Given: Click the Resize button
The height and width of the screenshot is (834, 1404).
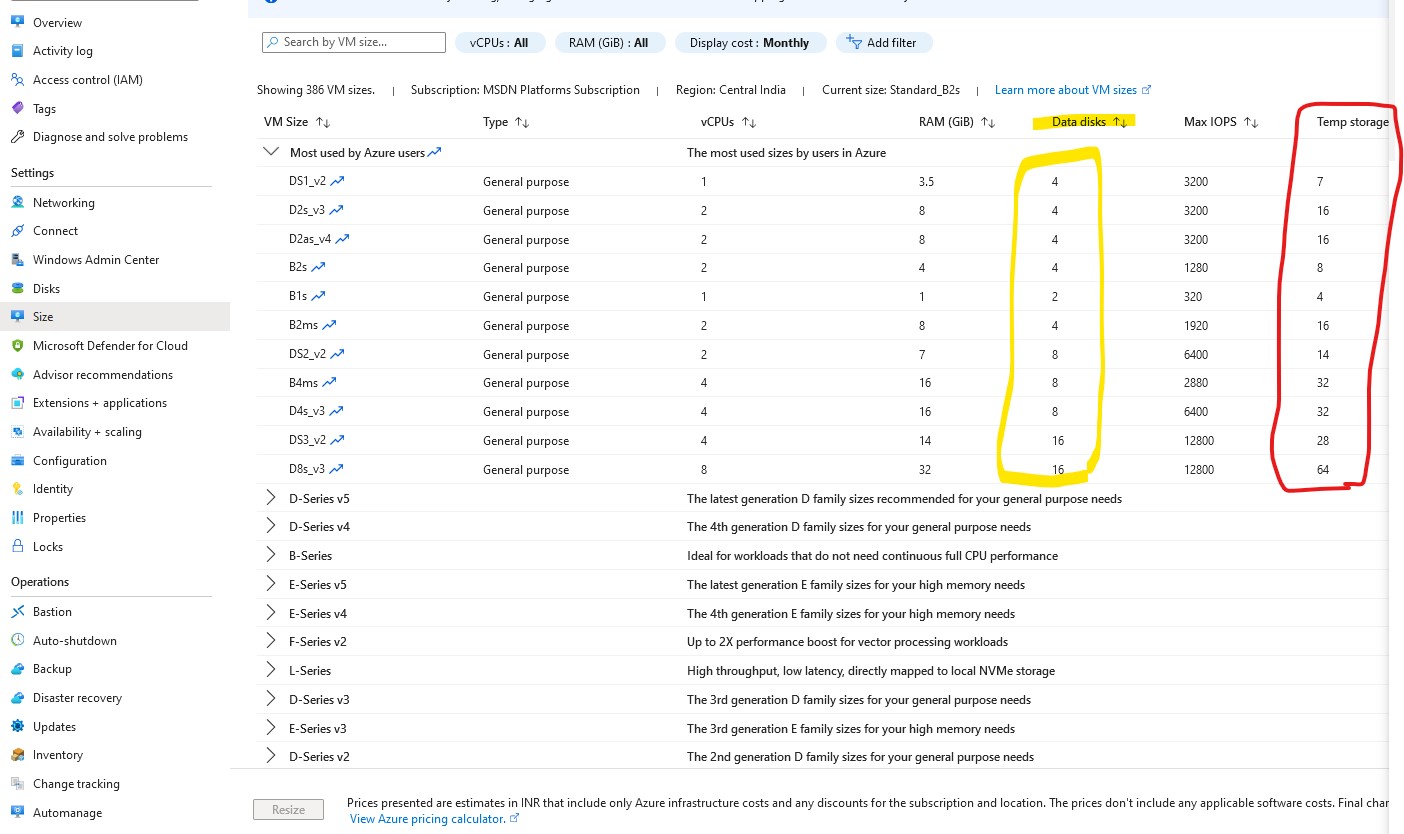Looking at the screenshot, I should click(288, 809).
